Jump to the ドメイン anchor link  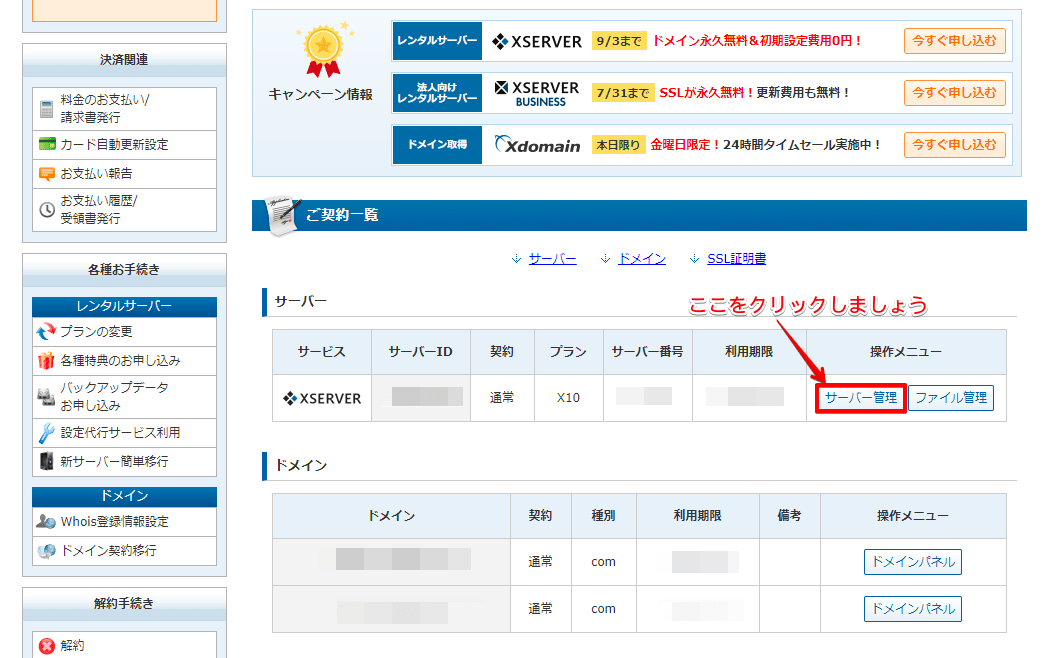pyautogui.click(x=642, y=259)
